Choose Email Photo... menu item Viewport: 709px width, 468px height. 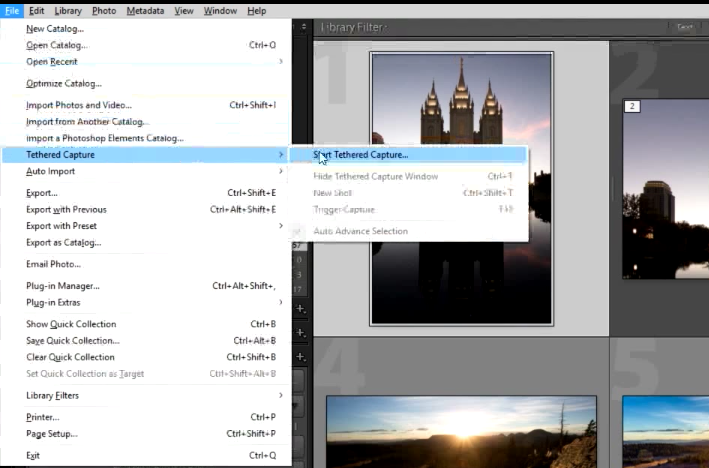point(146,265)
